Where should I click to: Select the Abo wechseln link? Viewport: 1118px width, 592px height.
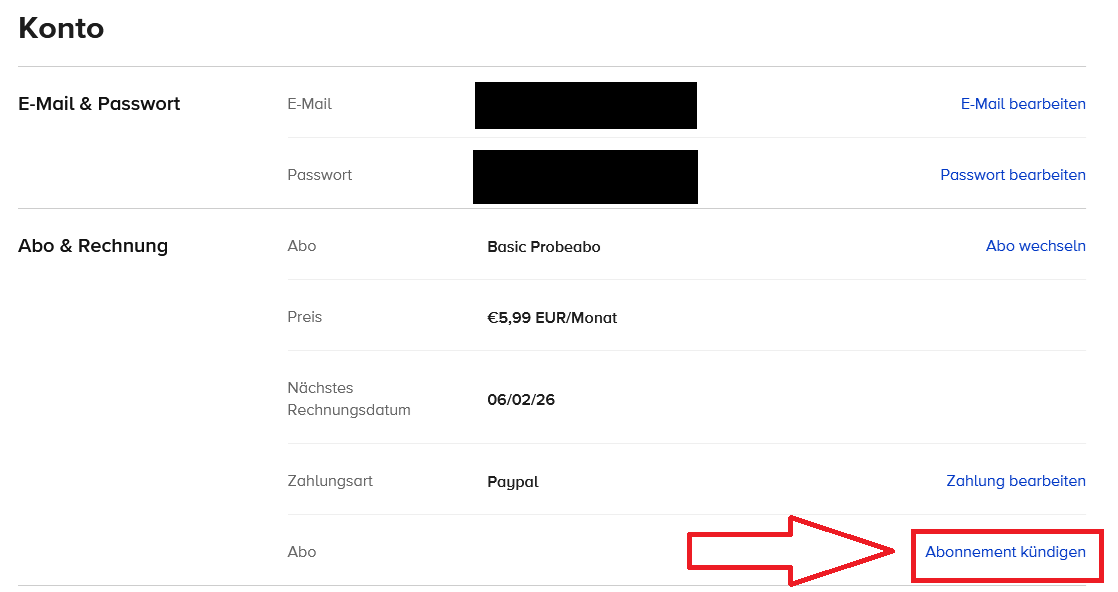tap(1035, 246)
